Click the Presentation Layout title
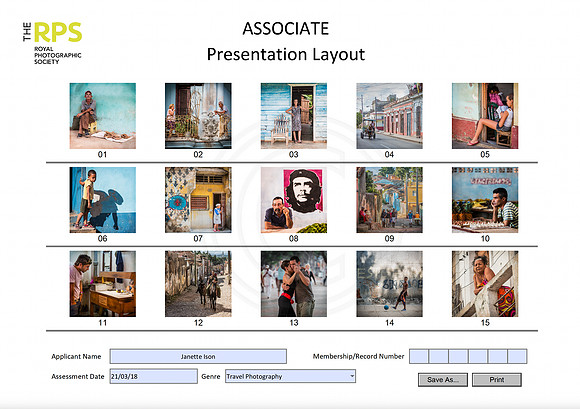 click(x=286, y=54)
